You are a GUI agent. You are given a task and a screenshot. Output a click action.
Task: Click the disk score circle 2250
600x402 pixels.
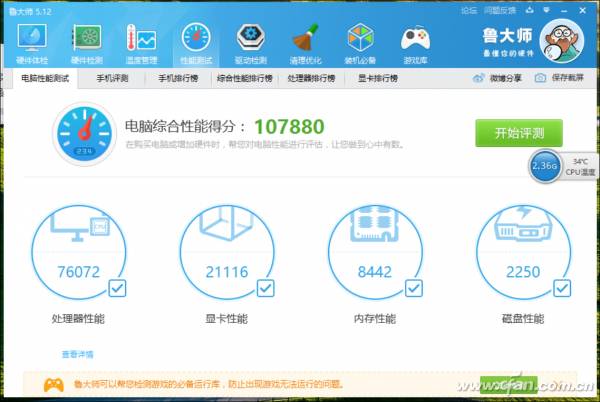pos(523,252)
